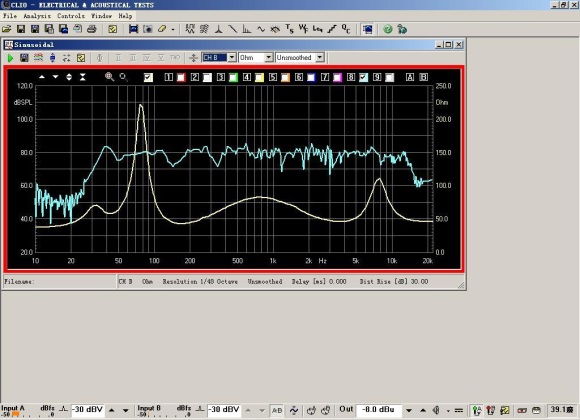
Task: Toggle the main curve checkbox above graph
Action: pyautogui.click(x=148, y=77)
